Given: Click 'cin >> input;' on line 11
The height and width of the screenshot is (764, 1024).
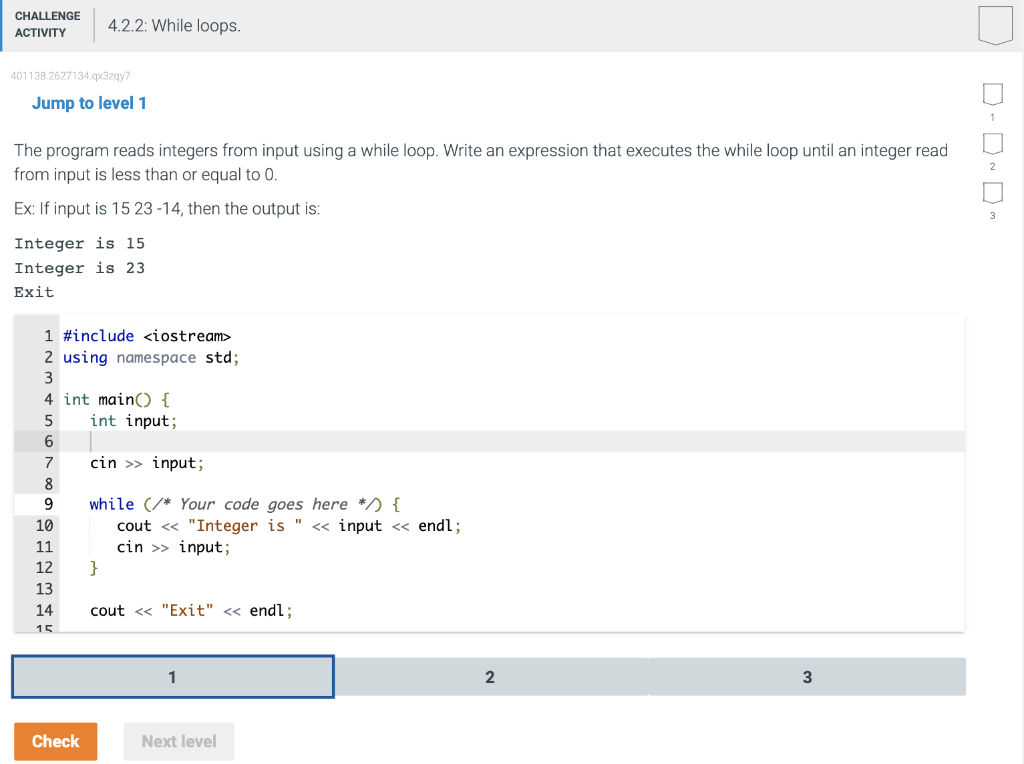Looking at the screenshot, I should coord(174,547).
